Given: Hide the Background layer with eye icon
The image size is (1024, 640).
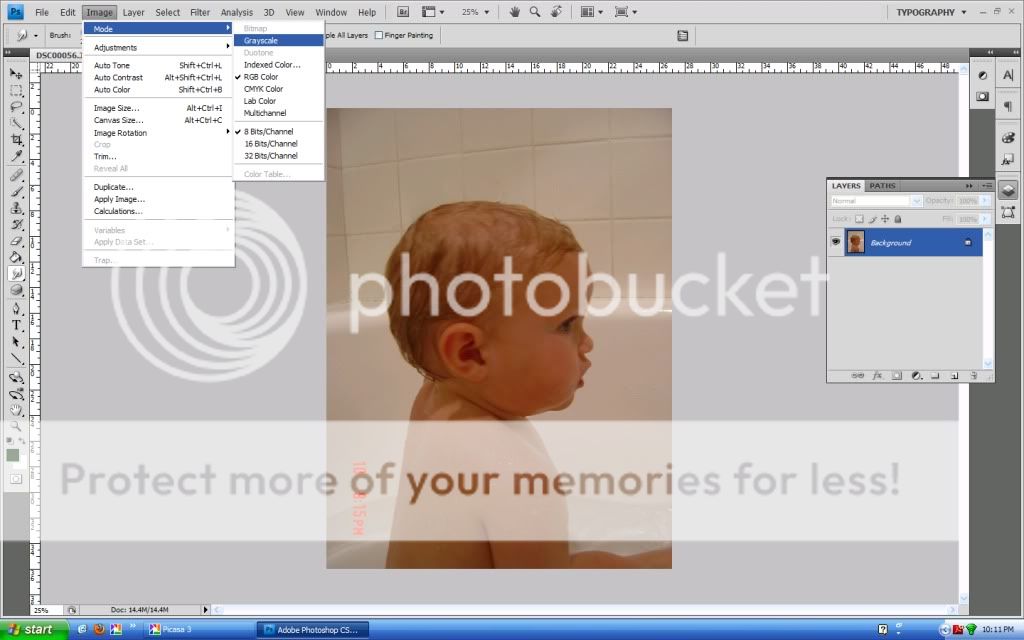Looking at the screenshot, I should pyautogui.click(x=835, y=242).
